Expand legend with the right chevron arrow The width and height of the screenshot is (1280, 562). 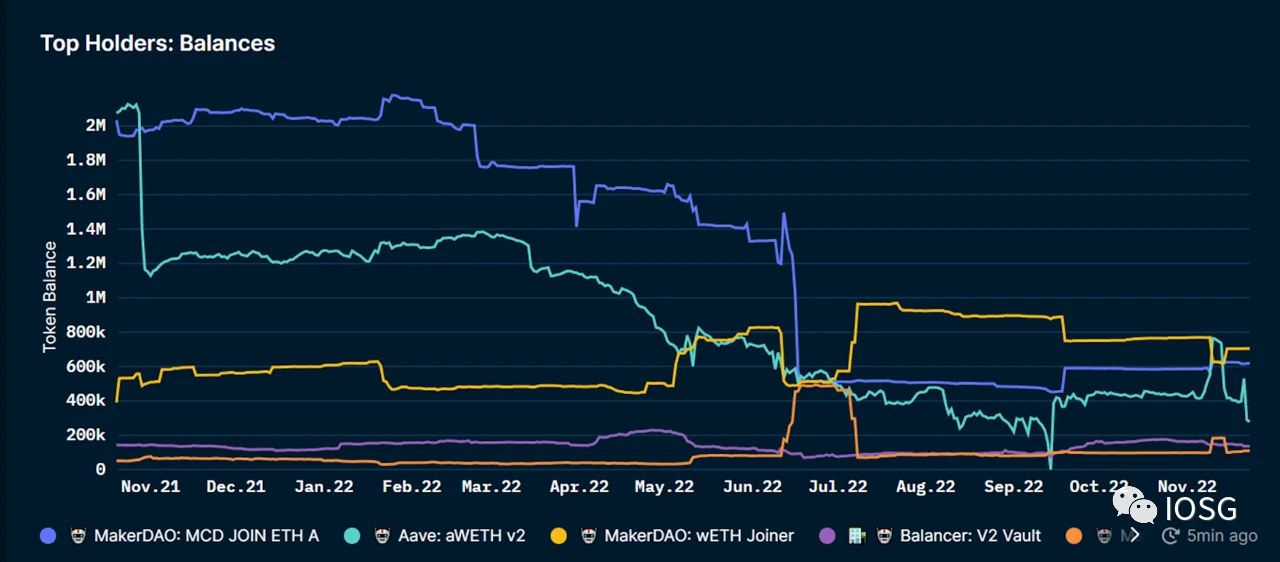click(x=1134, y=536)
